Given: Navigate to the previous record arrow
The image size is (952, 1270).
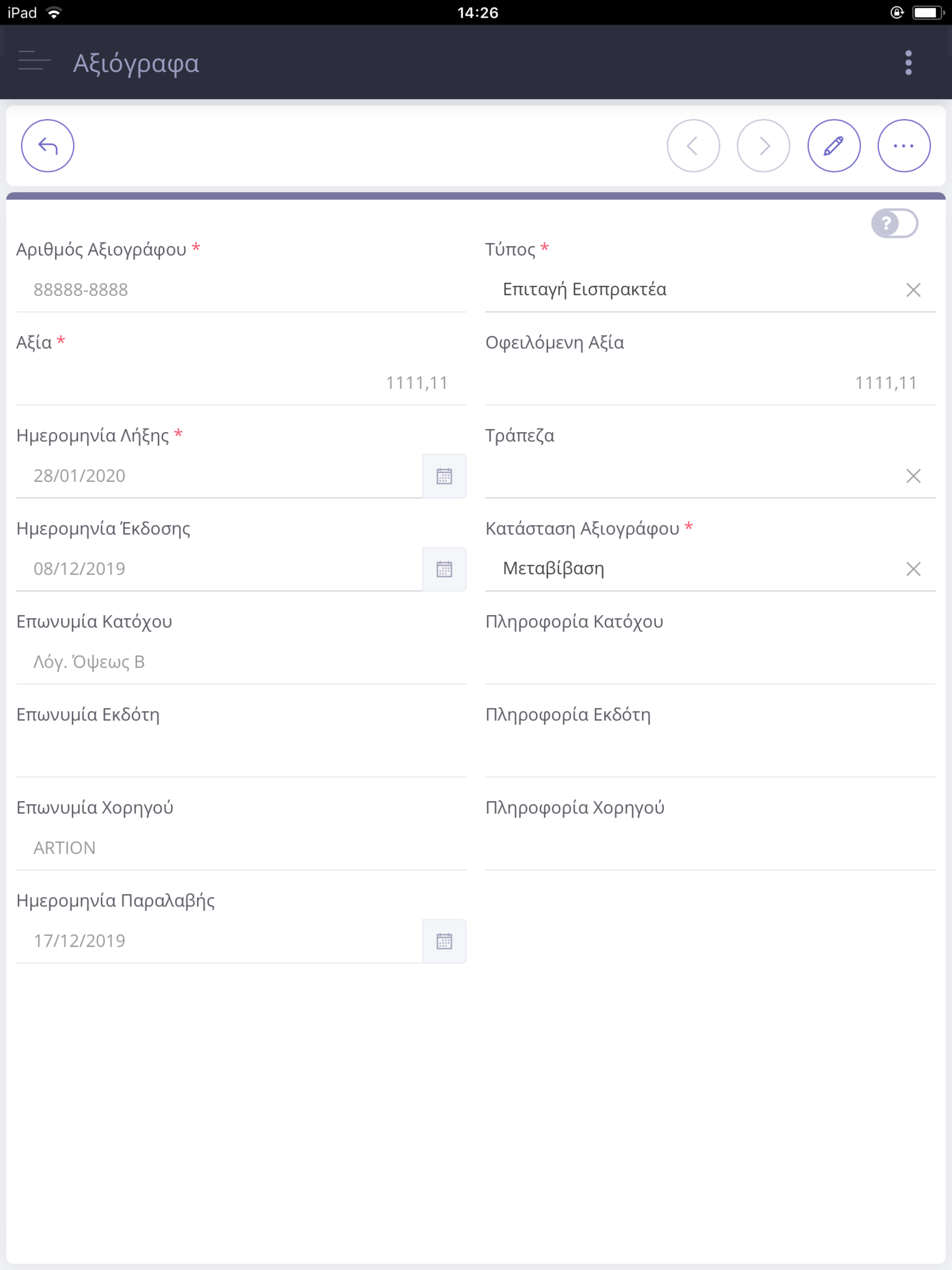Looking at the screenshot, I should tap(693, 146).
